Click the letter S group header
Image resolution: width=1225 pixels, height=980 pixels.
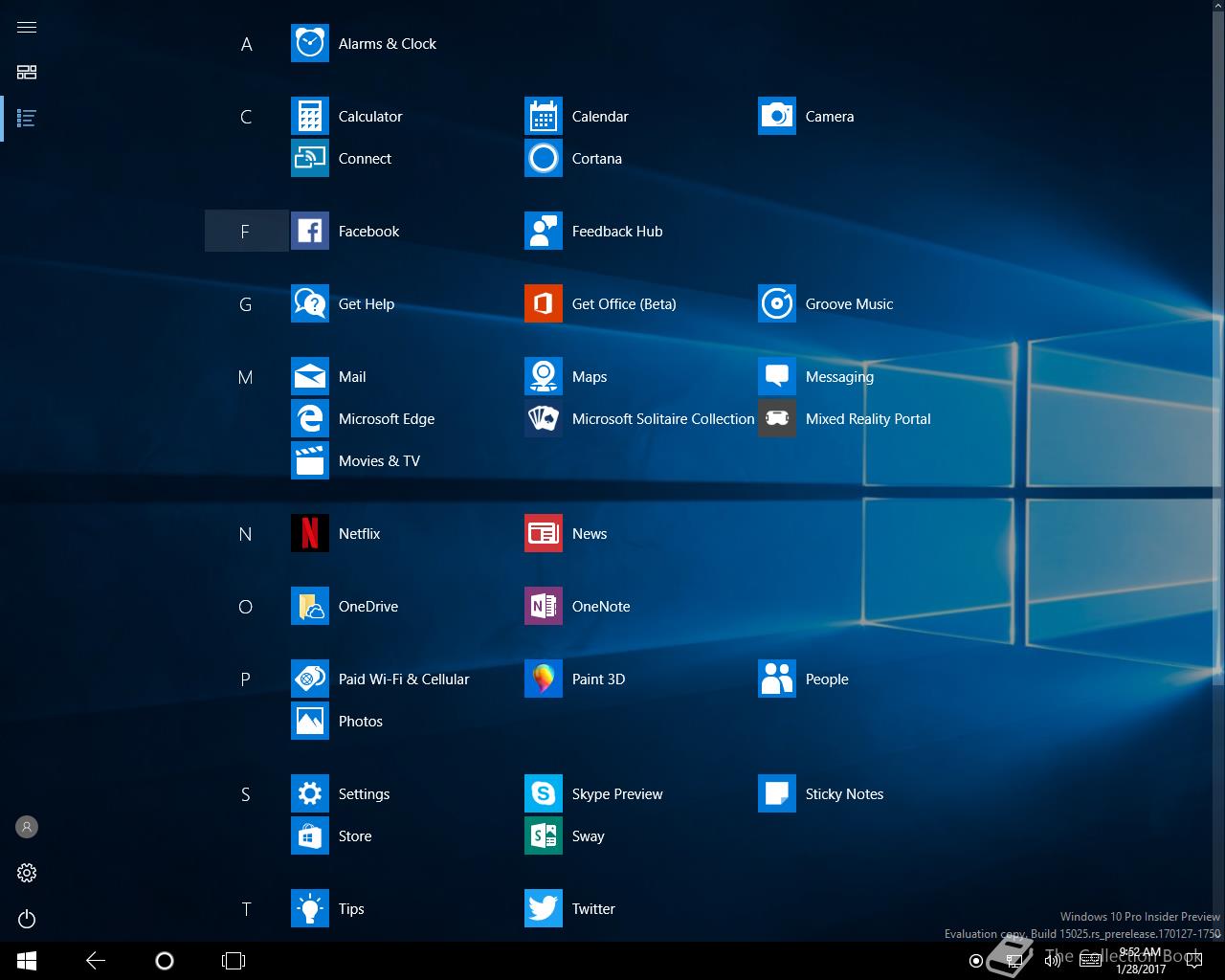point(246,794)
